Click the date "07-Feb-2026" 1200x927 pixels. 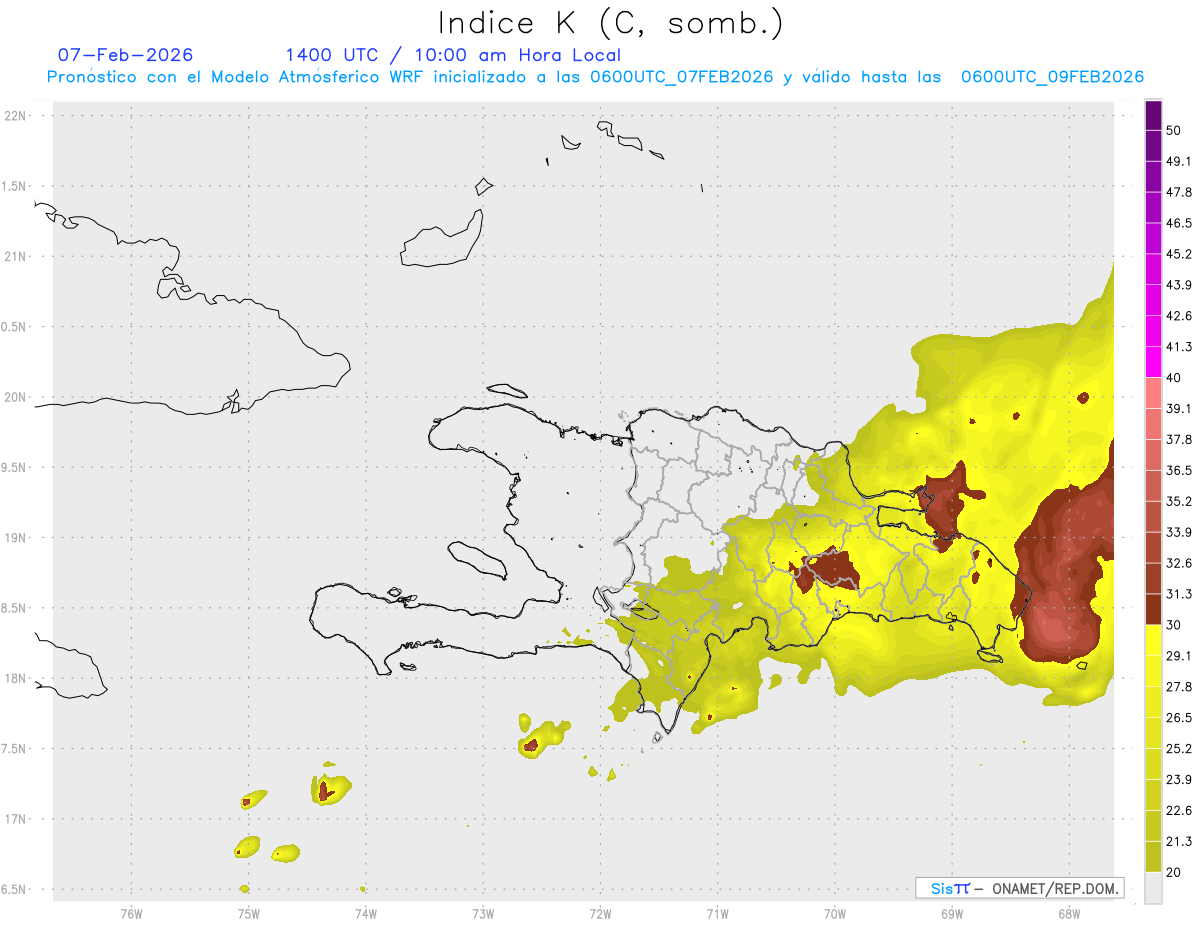pos(126,55)
